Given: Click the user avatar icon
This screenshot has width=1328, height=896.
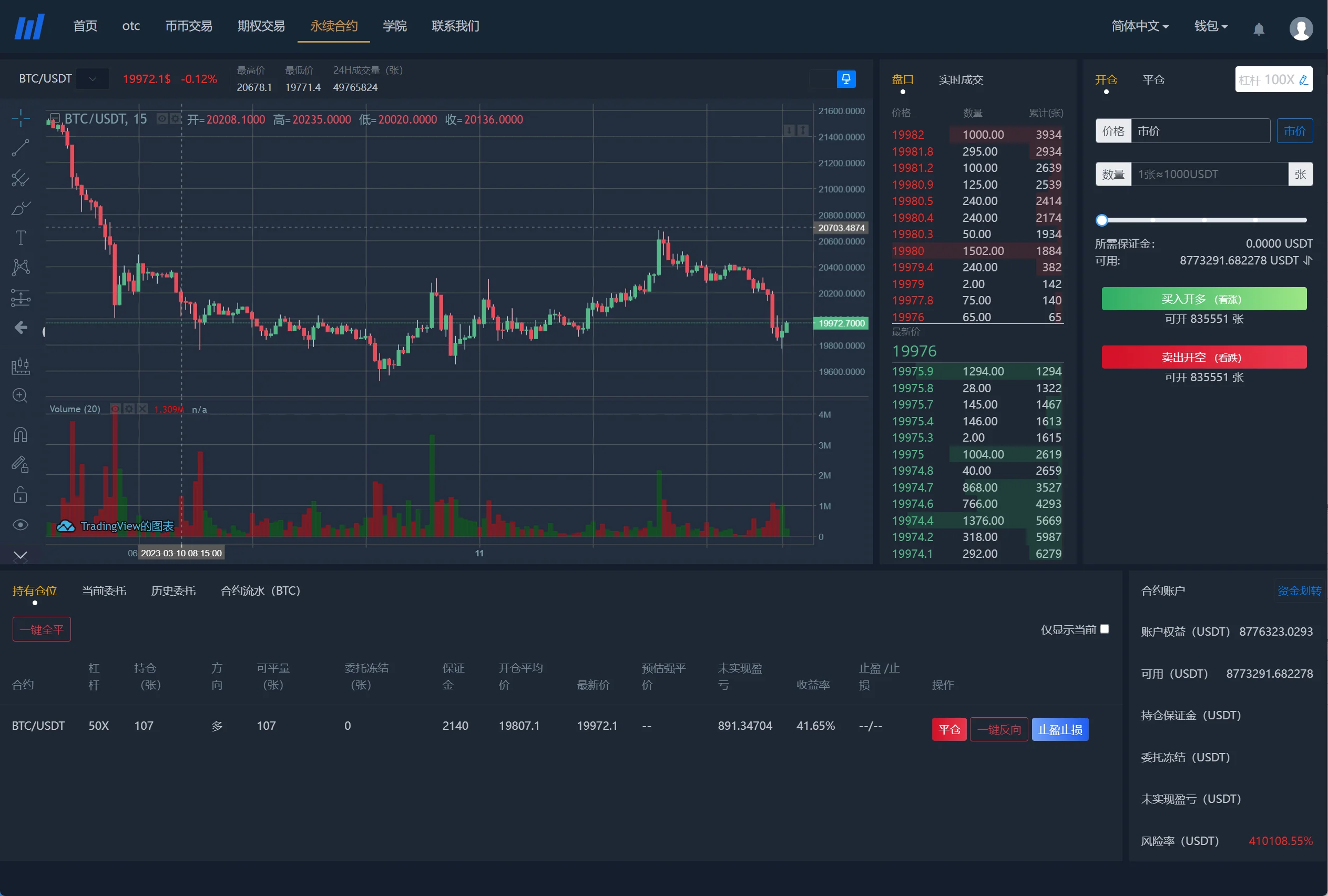Looking at the screenshot, I should [1301, 28].
